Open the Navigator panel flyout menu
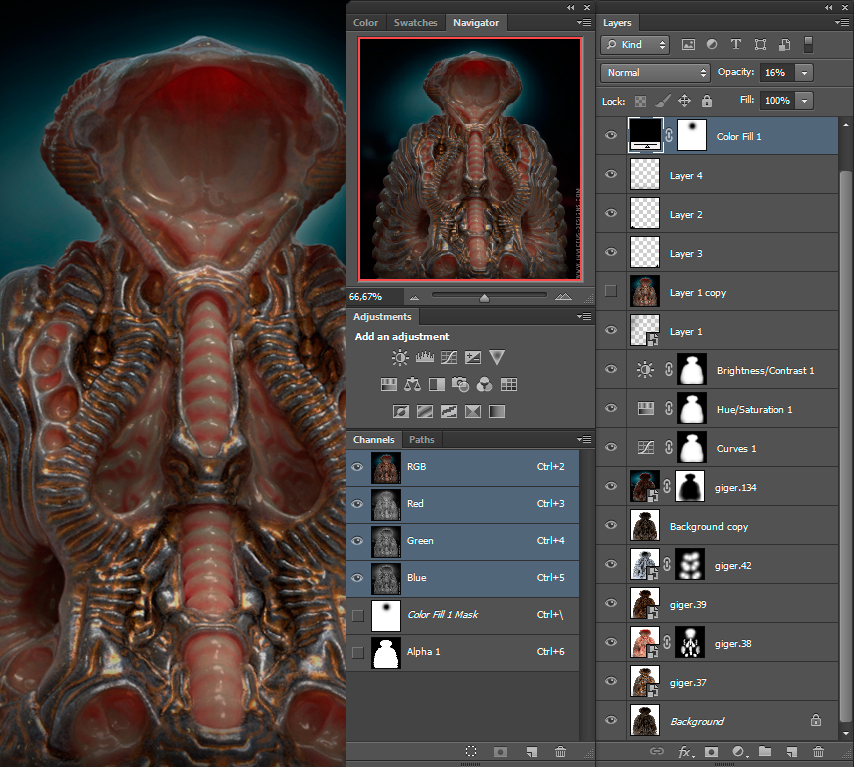The width and height of the screenshot is (854, 767). tap(584, 22)
